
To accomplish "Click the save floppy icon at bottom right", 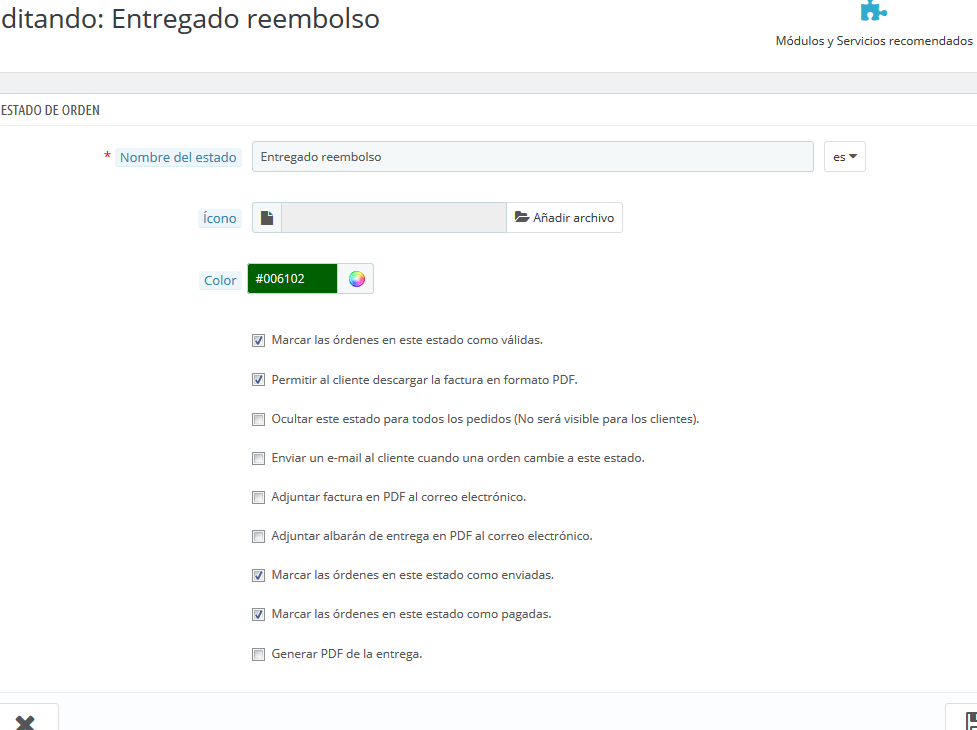I will tap(971, 721).
